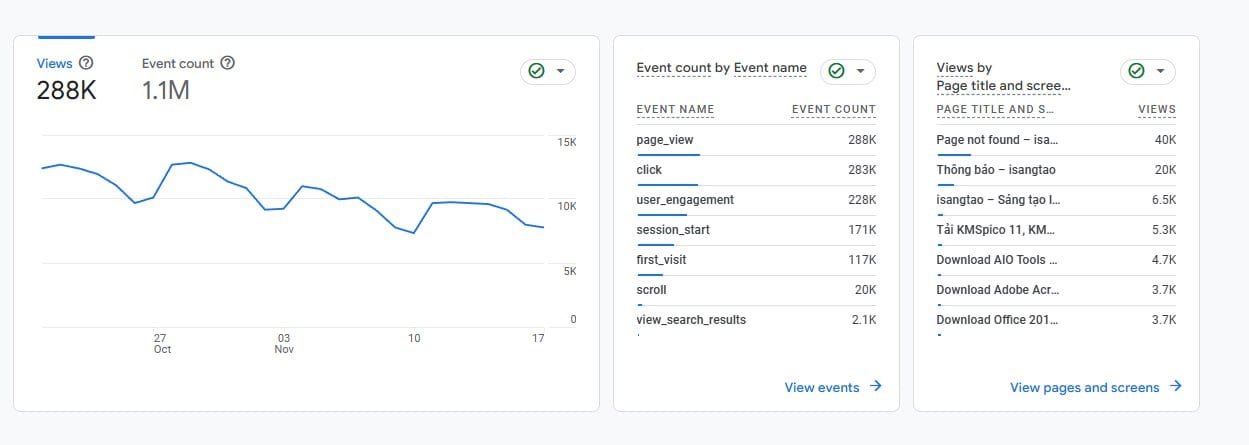1249x445 pixels.
Task: Click the line chart point near 10 Nov
Action: tap(414, 233)
